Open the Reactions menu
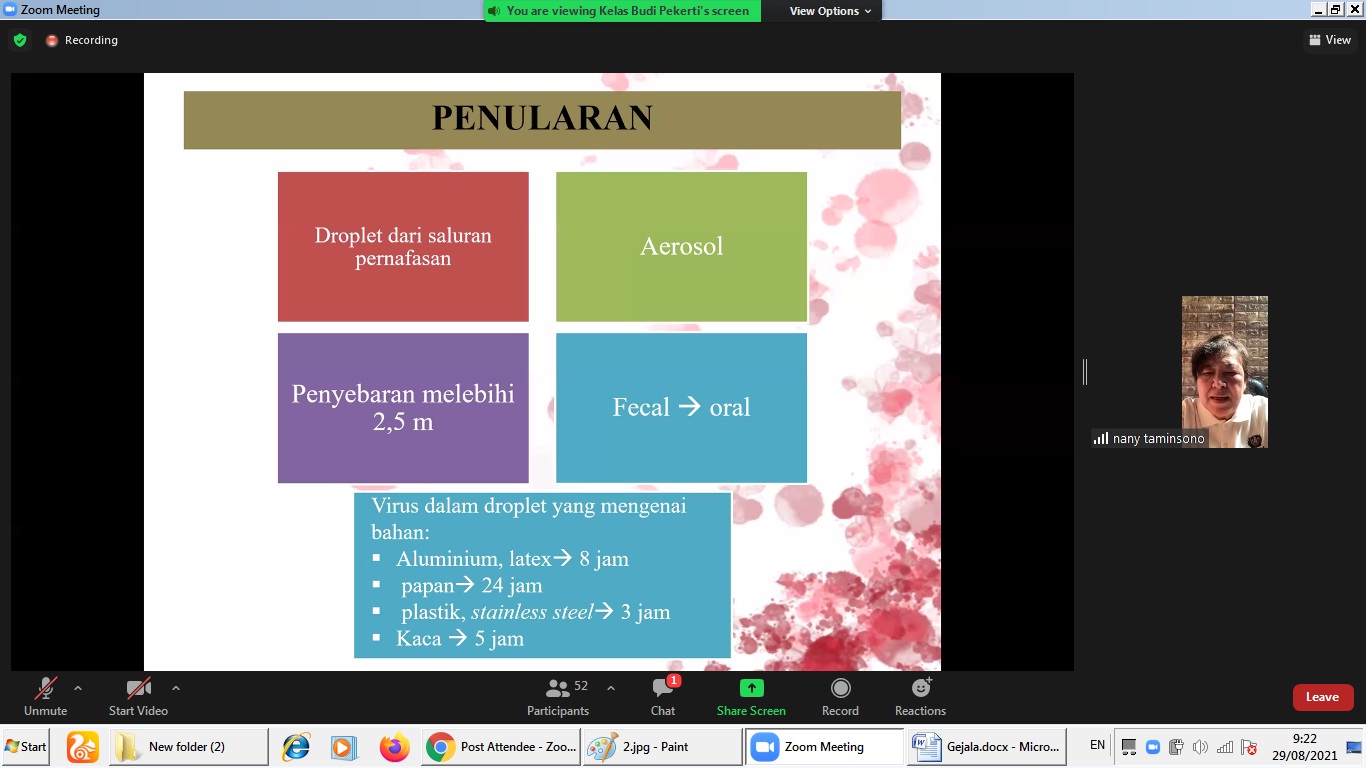Viewport: 1366px width, 768px height. (x=920, y=696)
